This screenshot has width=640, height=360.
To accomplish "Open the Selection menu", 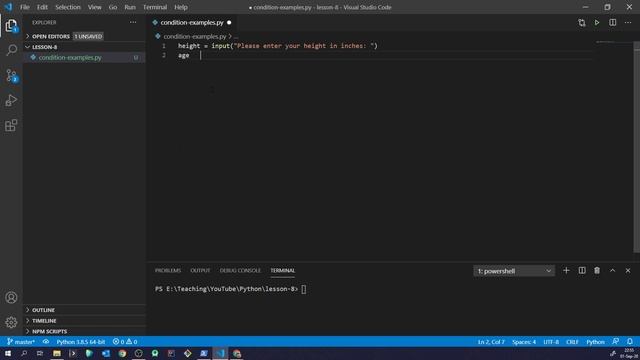I will pos(68,7).
